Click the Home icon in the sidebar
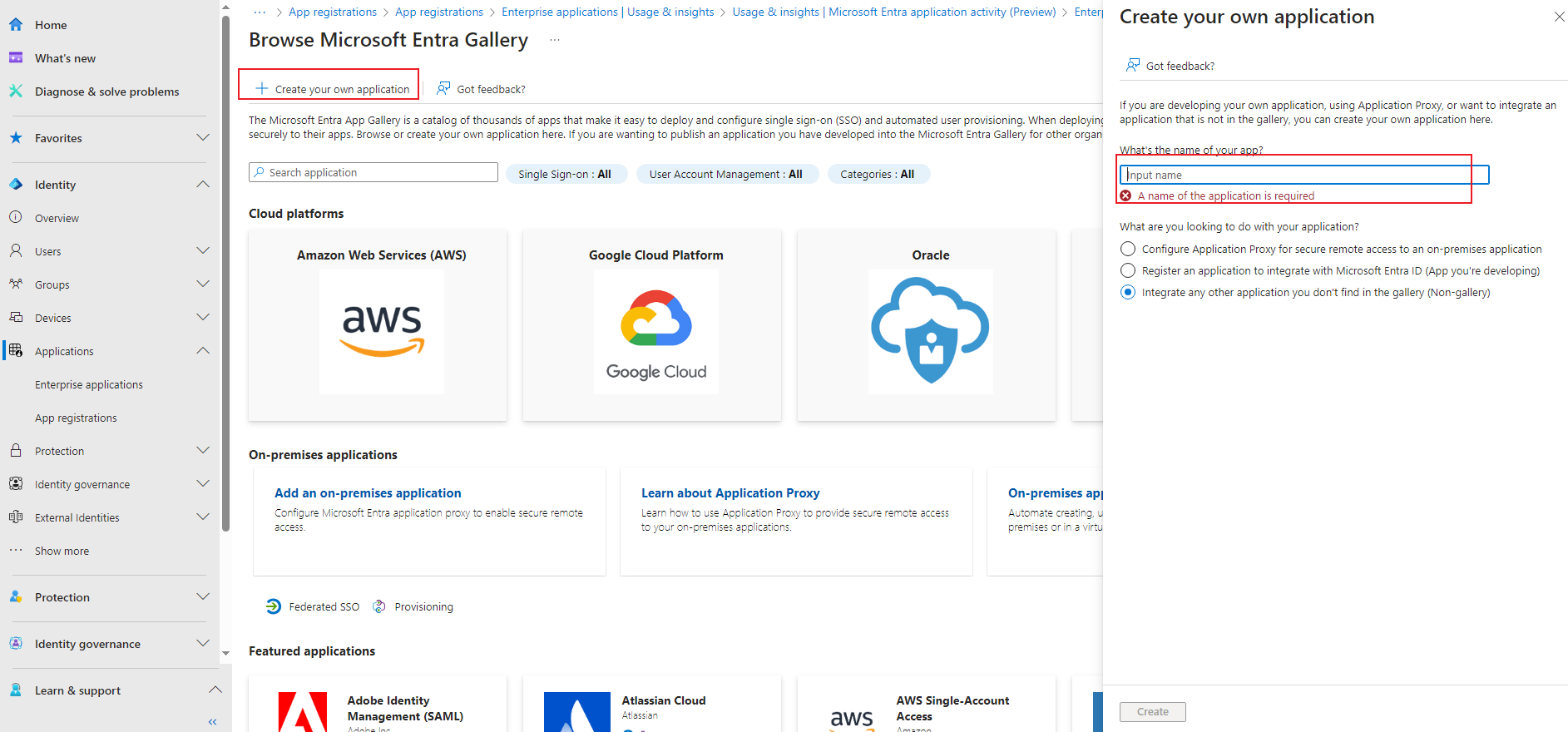Screen dimensions: 1568x732 (16, 25)
